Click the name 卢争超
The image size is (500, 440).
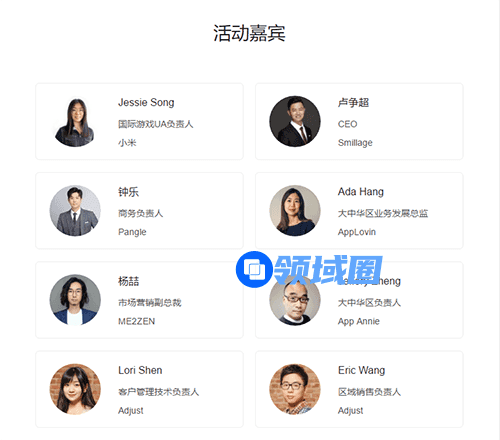point(353,102)
